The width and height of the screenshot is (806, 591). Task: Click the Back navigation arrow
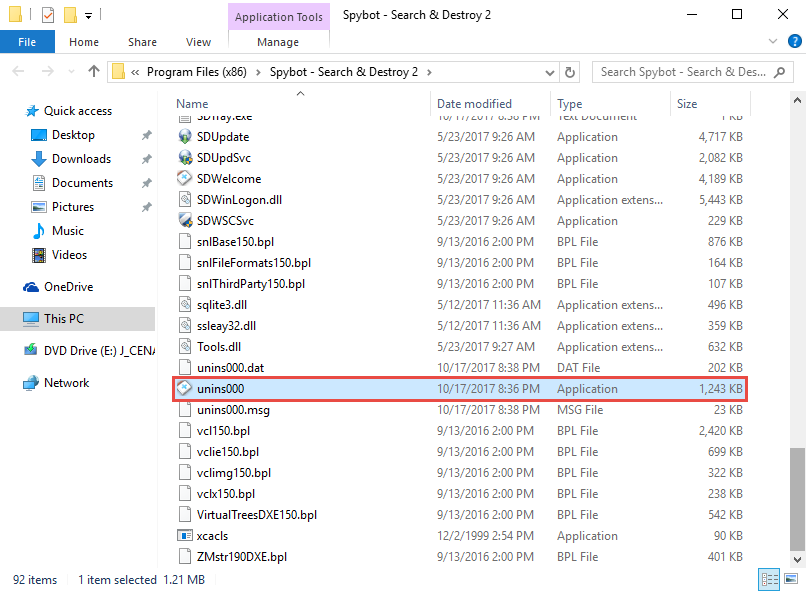point(19,71)
